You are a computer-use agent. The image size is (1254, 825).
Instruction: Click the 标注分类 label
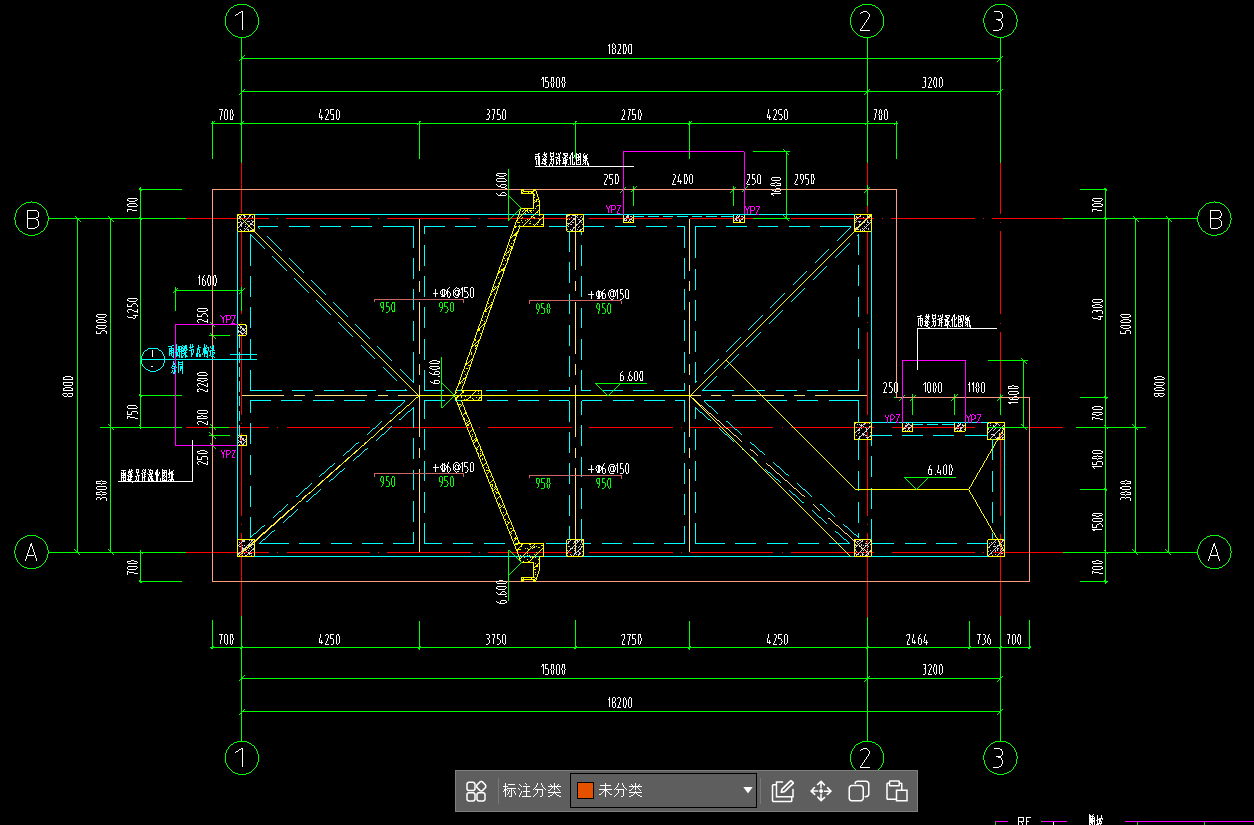pyautogui.click(x=531, y=791)
